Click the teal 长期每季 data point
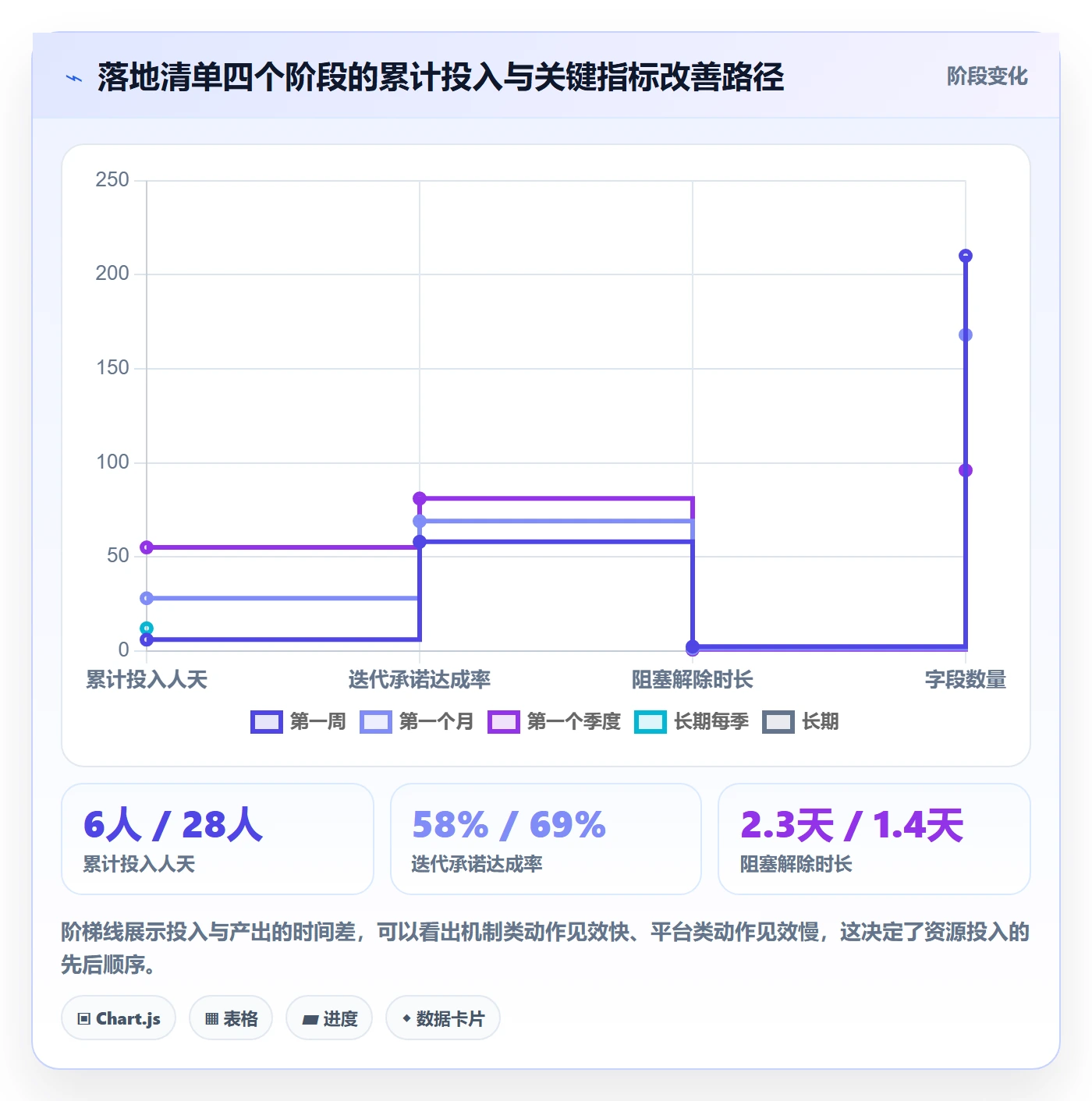Viewport: 1092px width, 1101px height. click(147, 628)
